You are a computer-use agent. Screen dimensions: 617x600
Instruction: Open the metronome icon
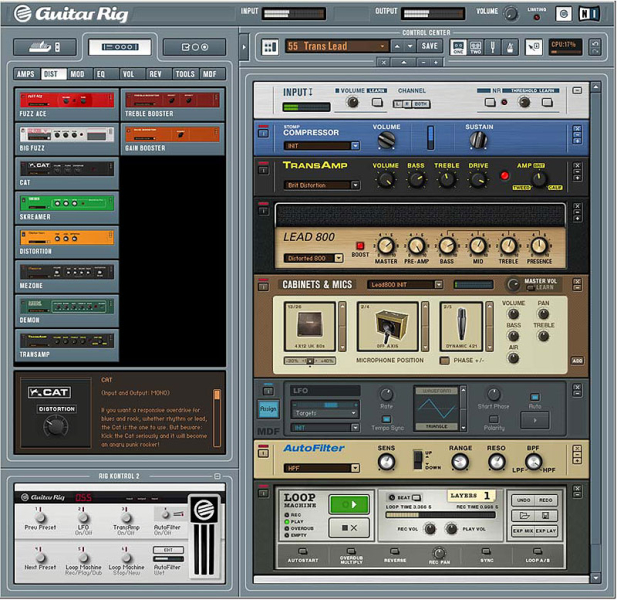tap(510, 47)
